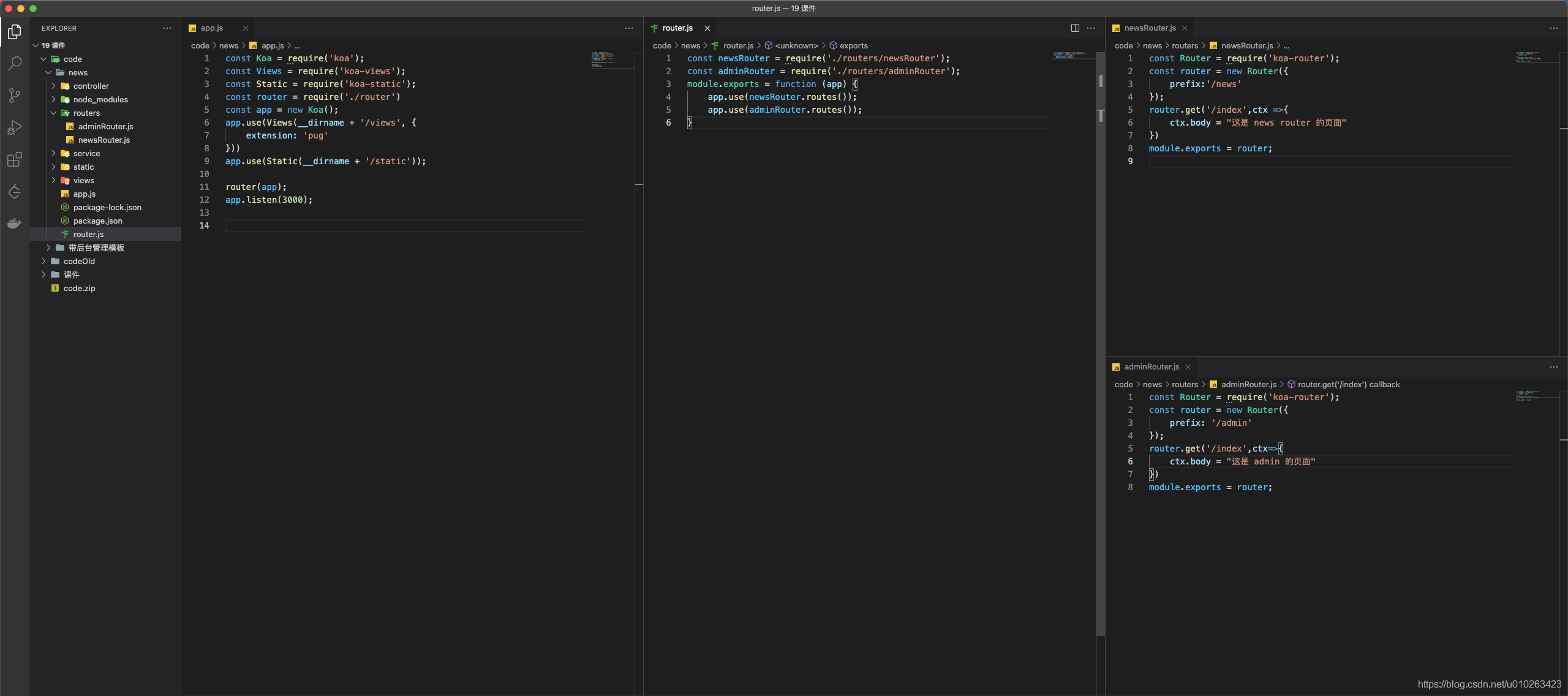Open more actions for router.js editor group
This screenshot has width=1568, height=696.
(x=1091, y=28)
